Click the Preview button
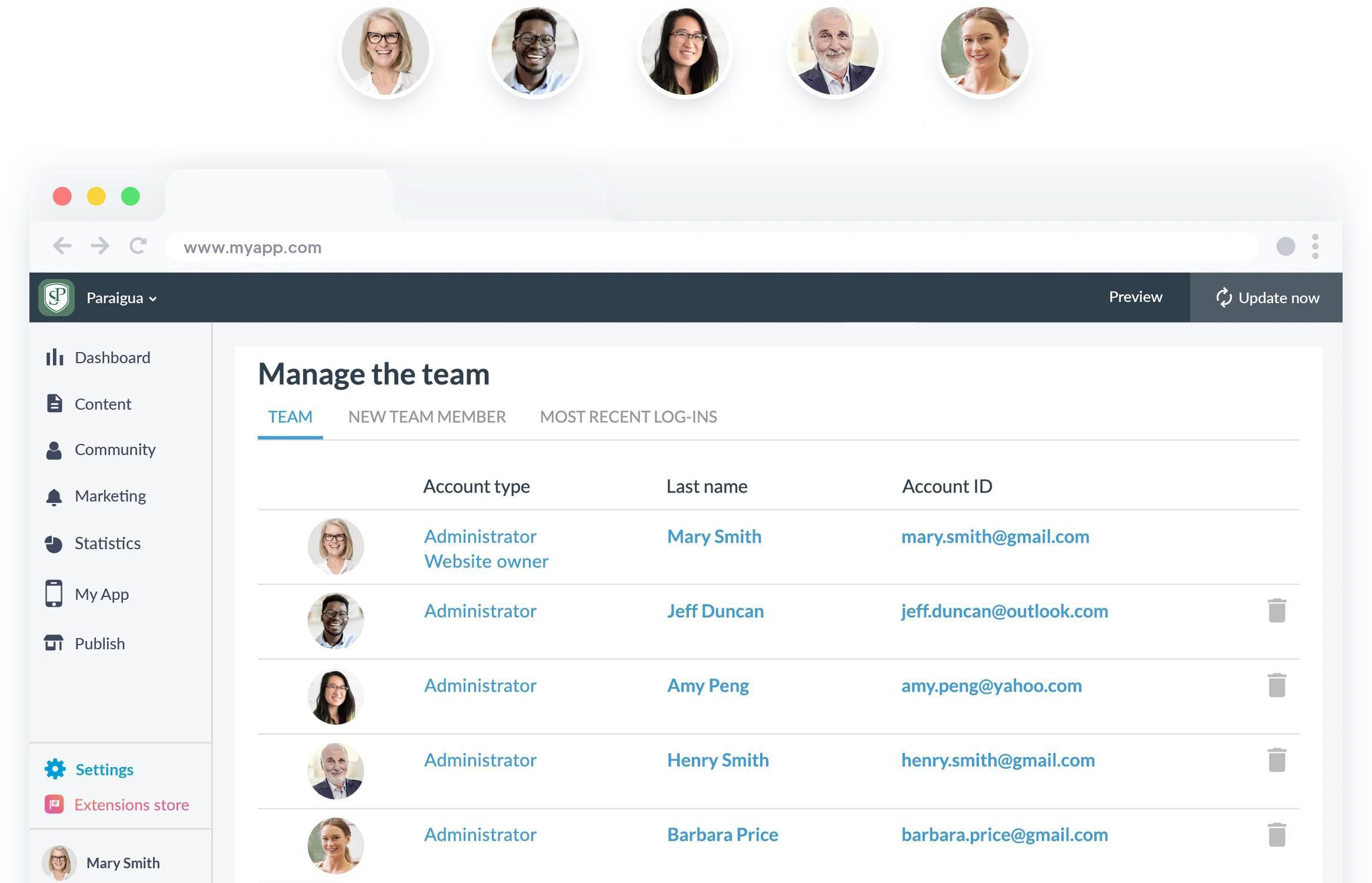Viewport: 1372px width, 883px height. click(x=1135, y=297)
